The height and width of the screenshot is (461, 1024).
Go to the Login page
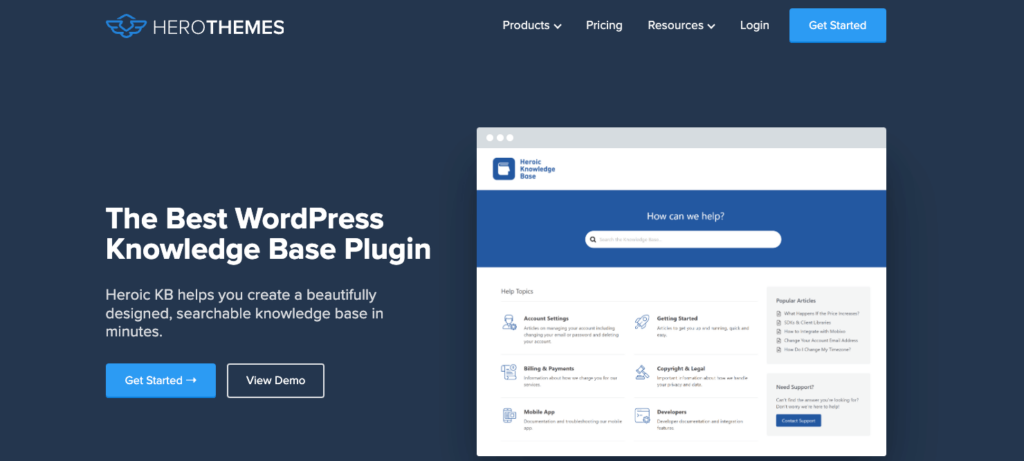tap(755, 25)
